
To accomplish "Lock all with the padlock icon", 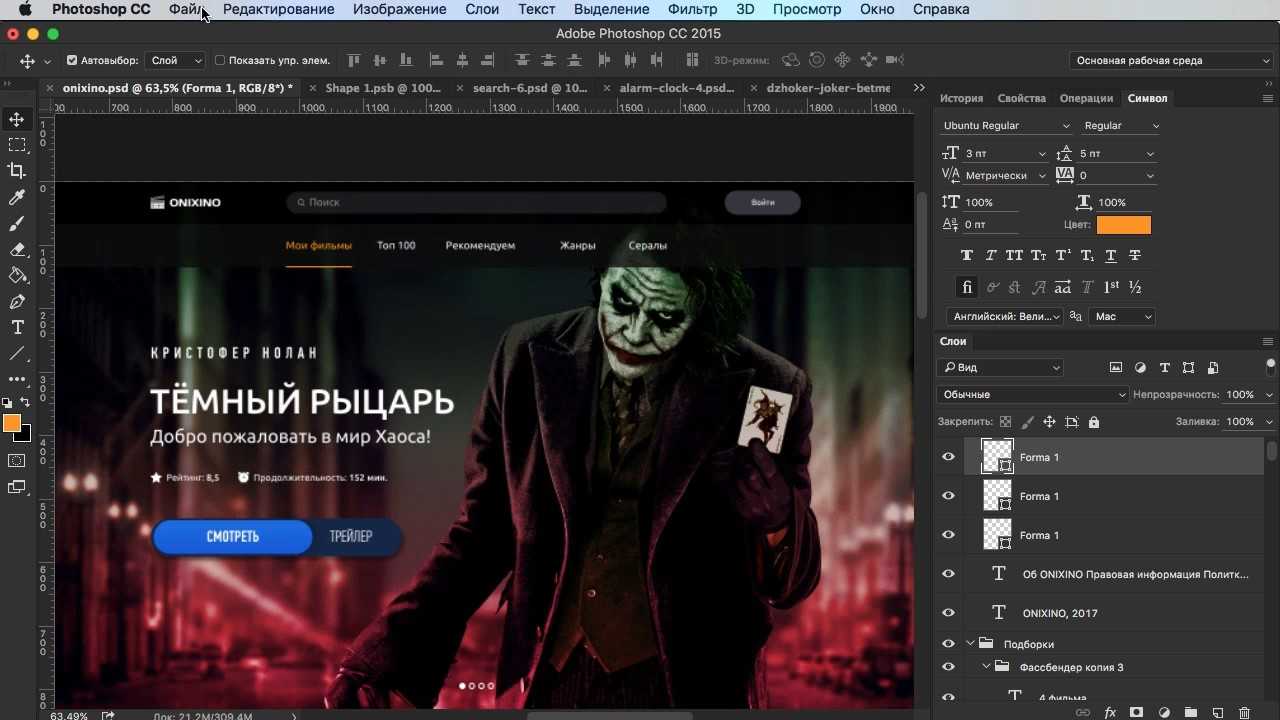I will pos(1094,422).
